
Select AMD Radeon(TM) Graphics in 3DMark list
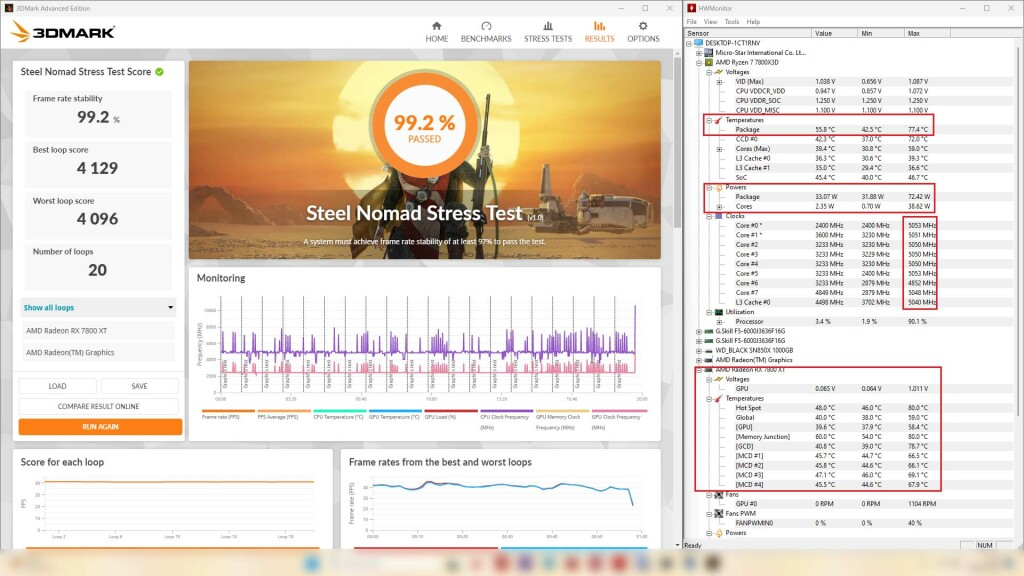click(99, 352)
